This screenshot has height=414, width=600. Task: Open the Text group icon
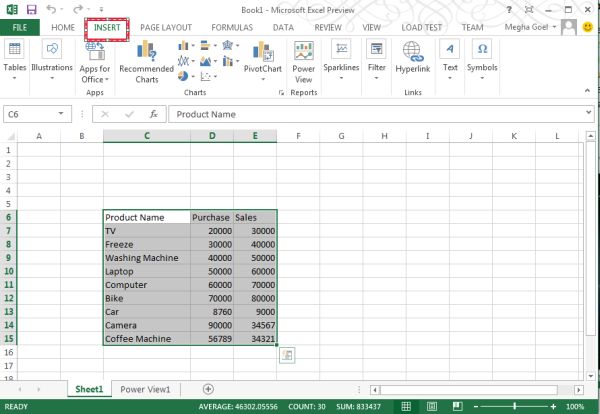(450, 49)
